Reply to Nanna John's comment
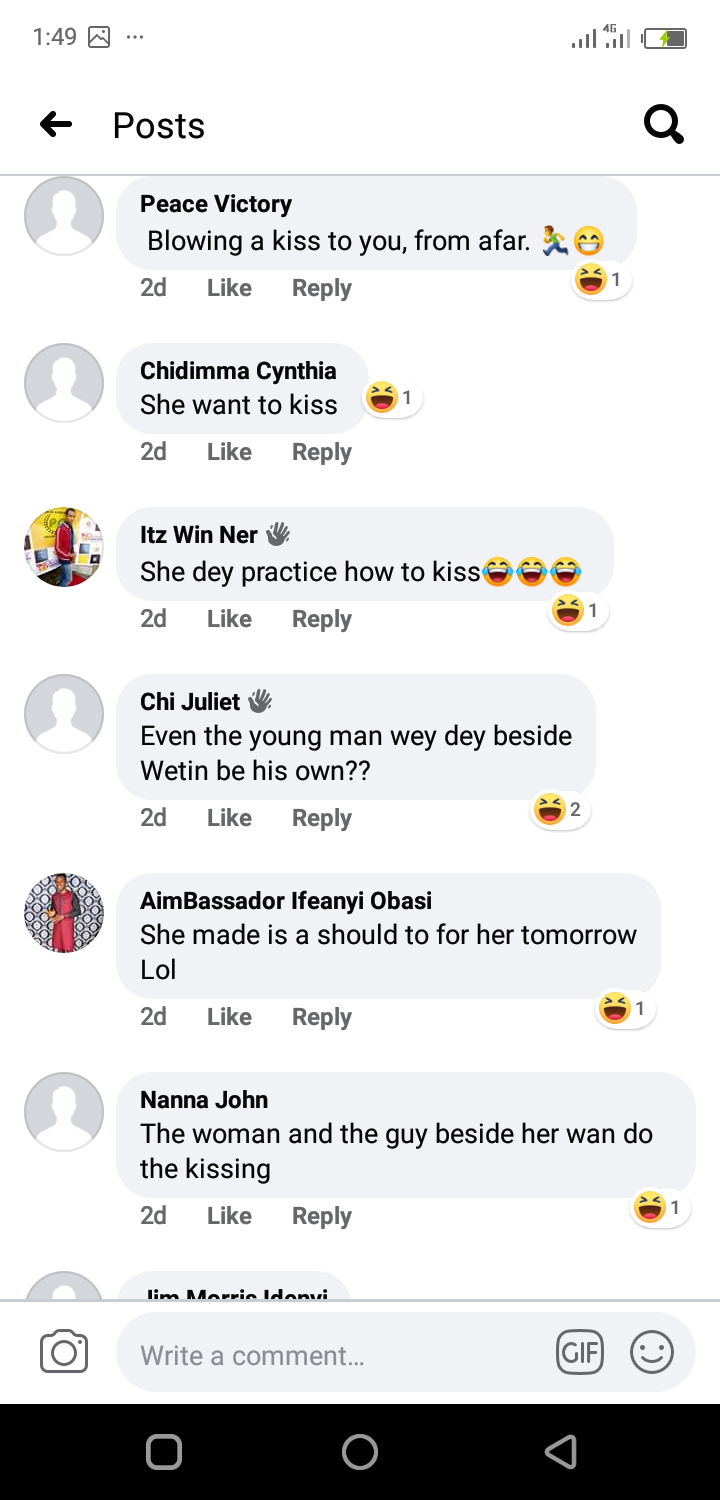Image resolution: width=720 pixels, height=1500 pixels. pyautogui.click(x=321, y=1216)
